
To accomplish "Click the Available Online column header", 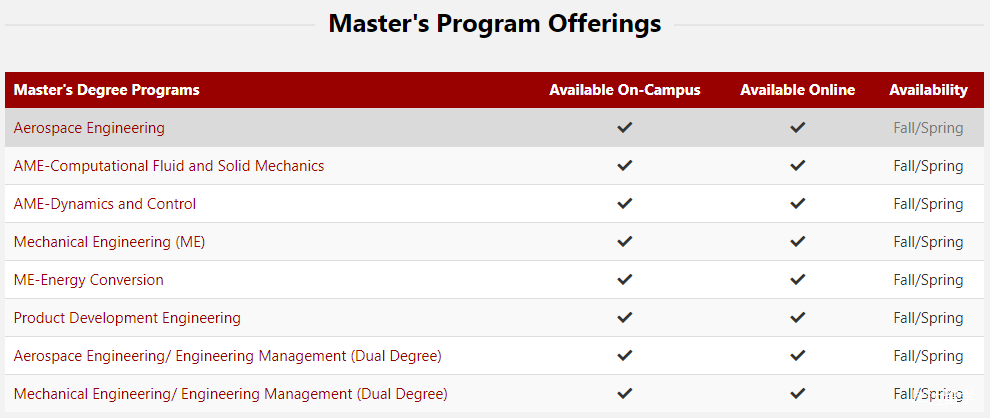I will click(x=797, y=90).
